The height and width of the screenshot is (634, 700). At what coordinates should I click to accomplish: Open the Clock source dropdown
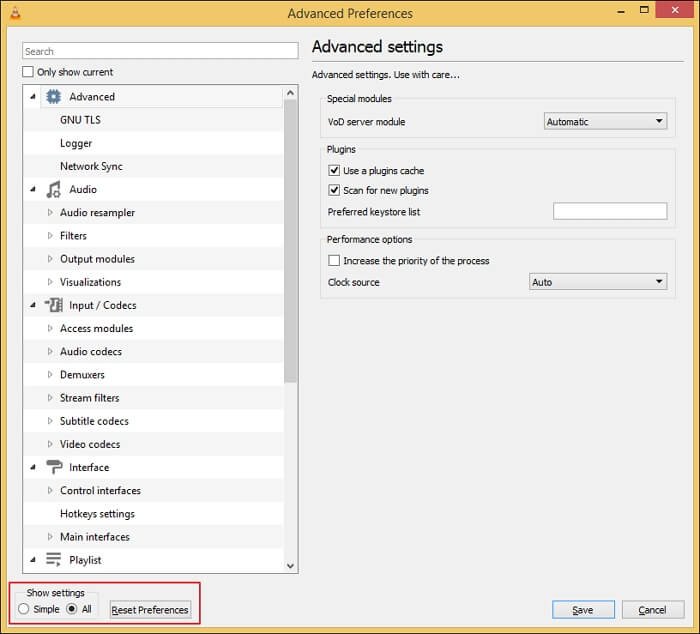[597, 282]
